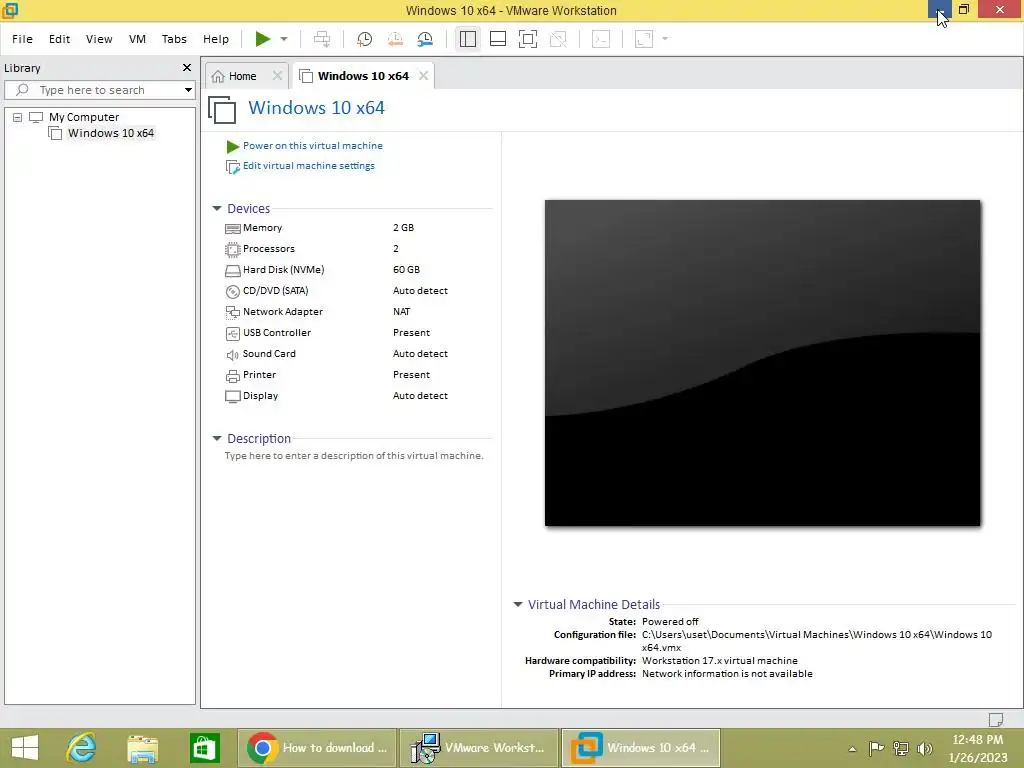
Task: Close the Library panel
Action: point(187,68)
